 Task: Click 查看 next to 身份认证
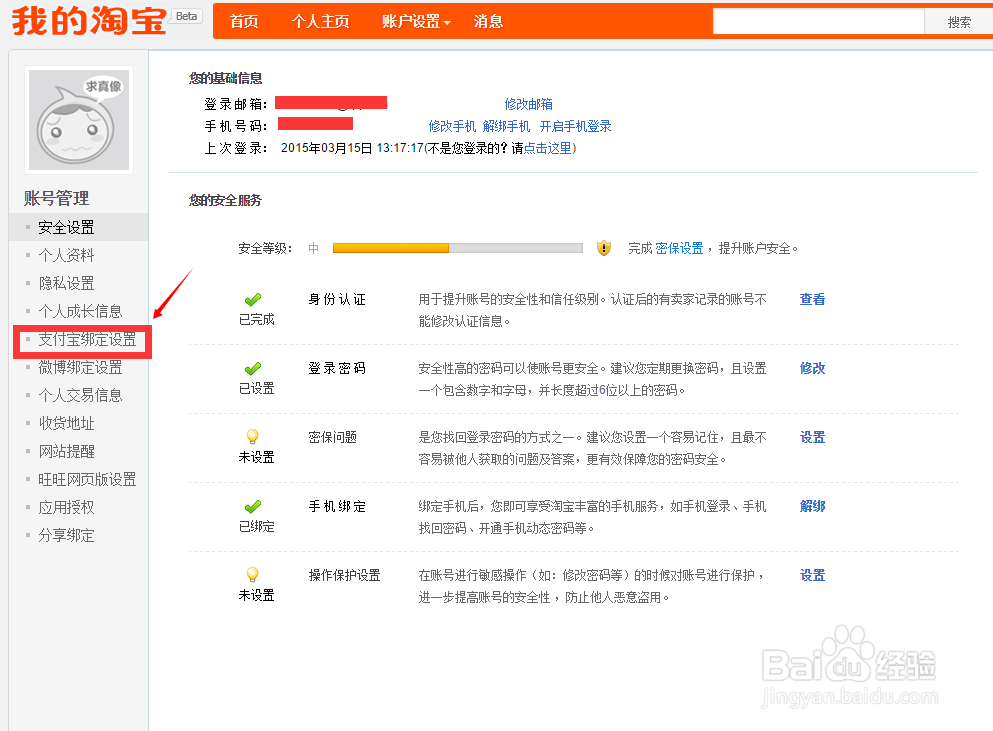click(x=811, y=299)
